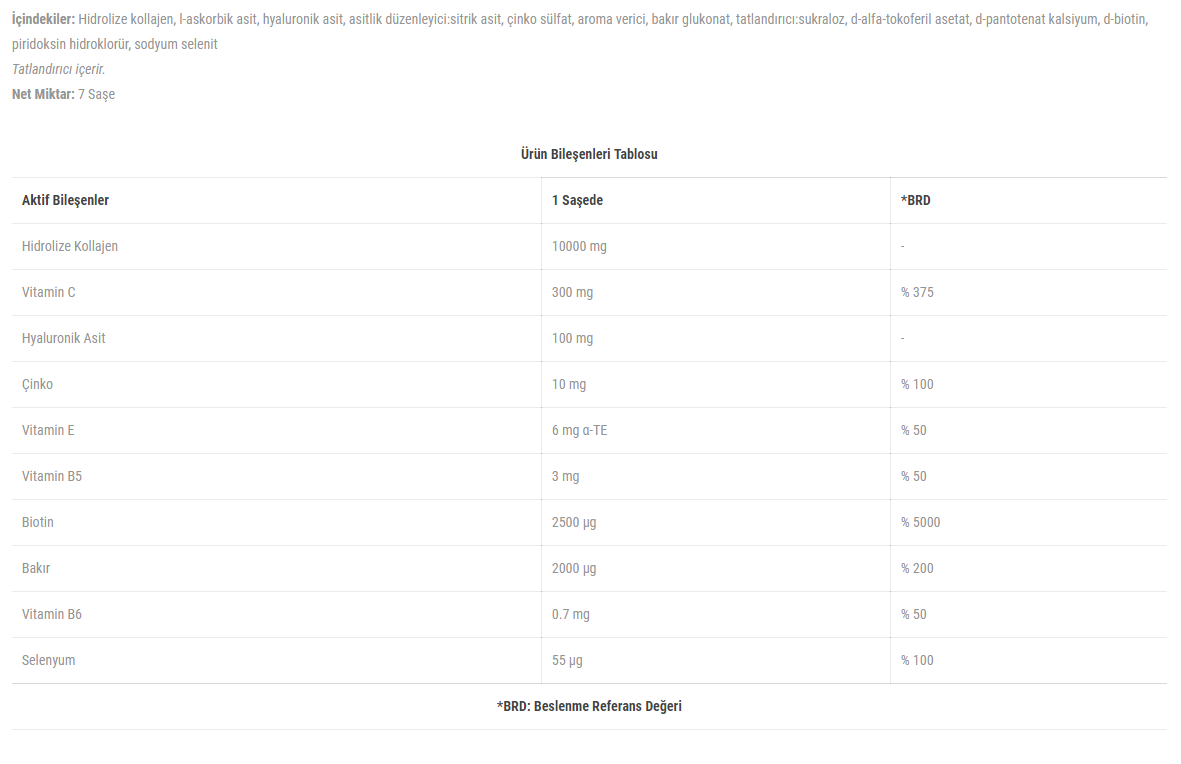Select the 'Hidrolize Kollajen' row label
The width and height of the screenshot is (1181, 764).
[70, 246]
